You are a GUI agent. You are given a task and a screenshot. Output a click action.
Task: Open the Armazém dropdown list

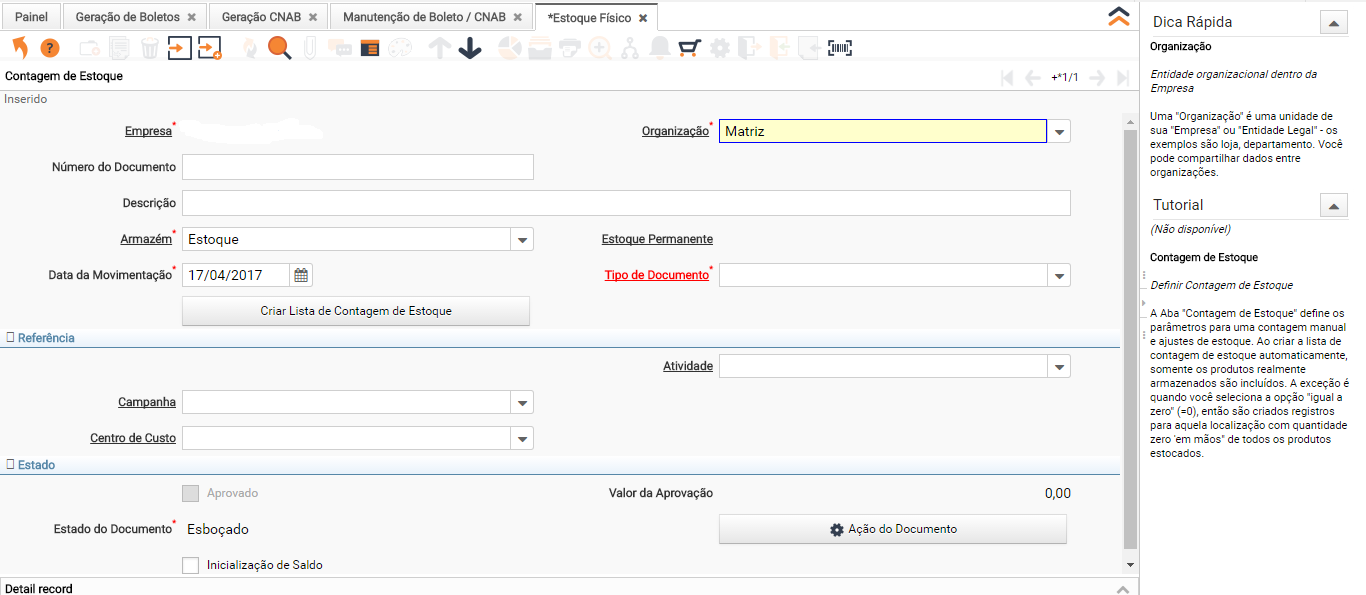pyautogui.click(x=521, y=239)
